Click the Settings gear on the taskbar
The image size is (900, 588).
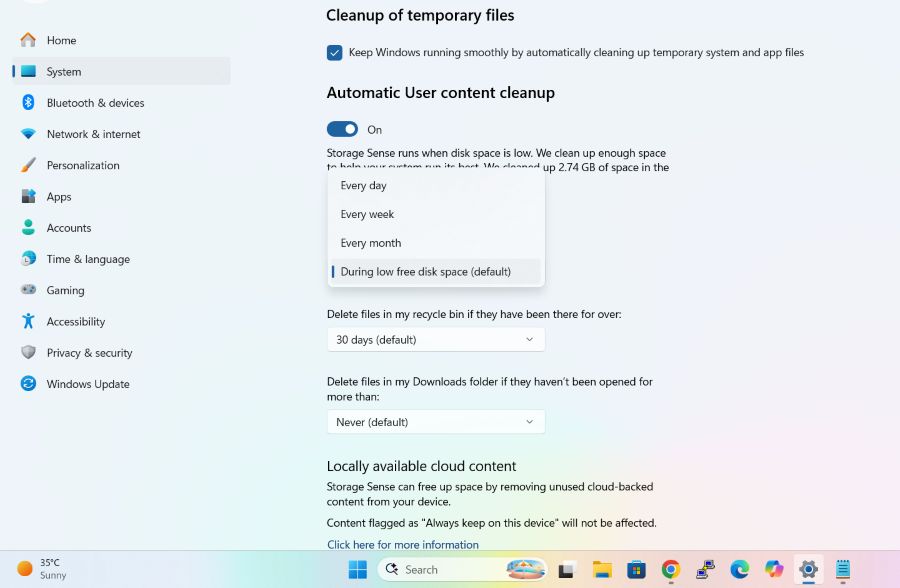(808, 570)
